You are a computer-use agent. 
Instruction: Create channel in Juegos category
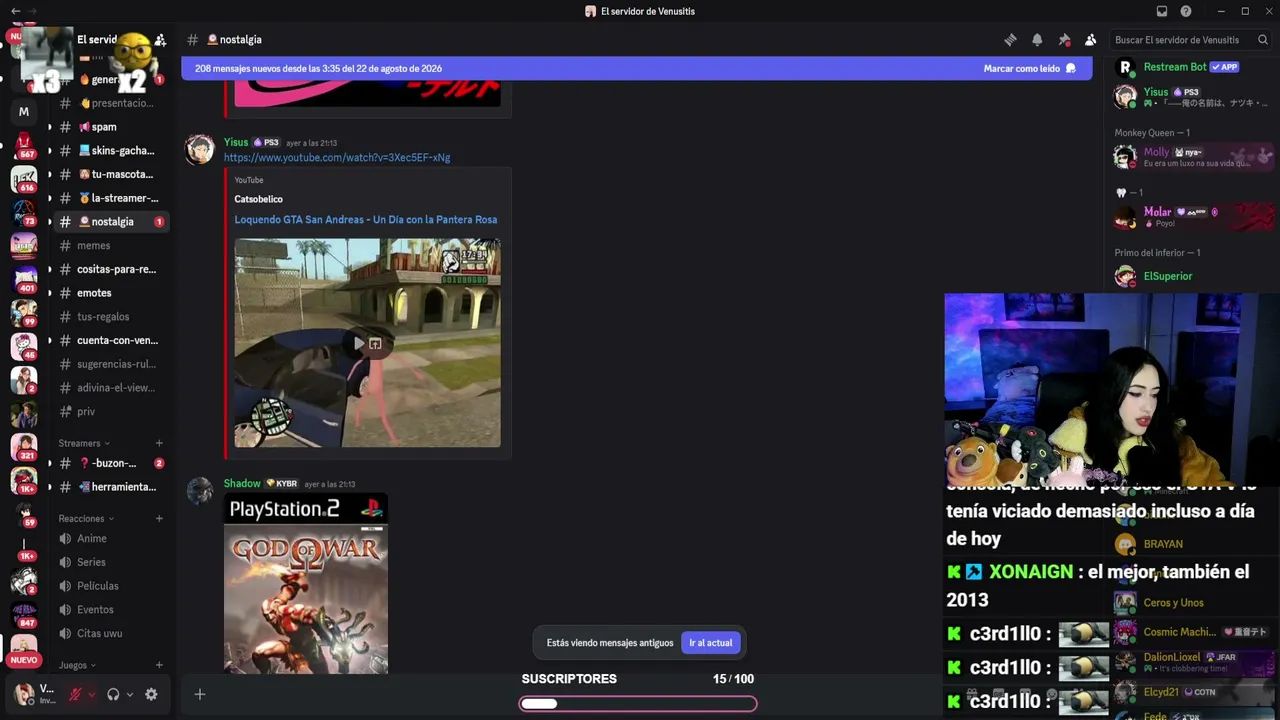coord(159,665)
